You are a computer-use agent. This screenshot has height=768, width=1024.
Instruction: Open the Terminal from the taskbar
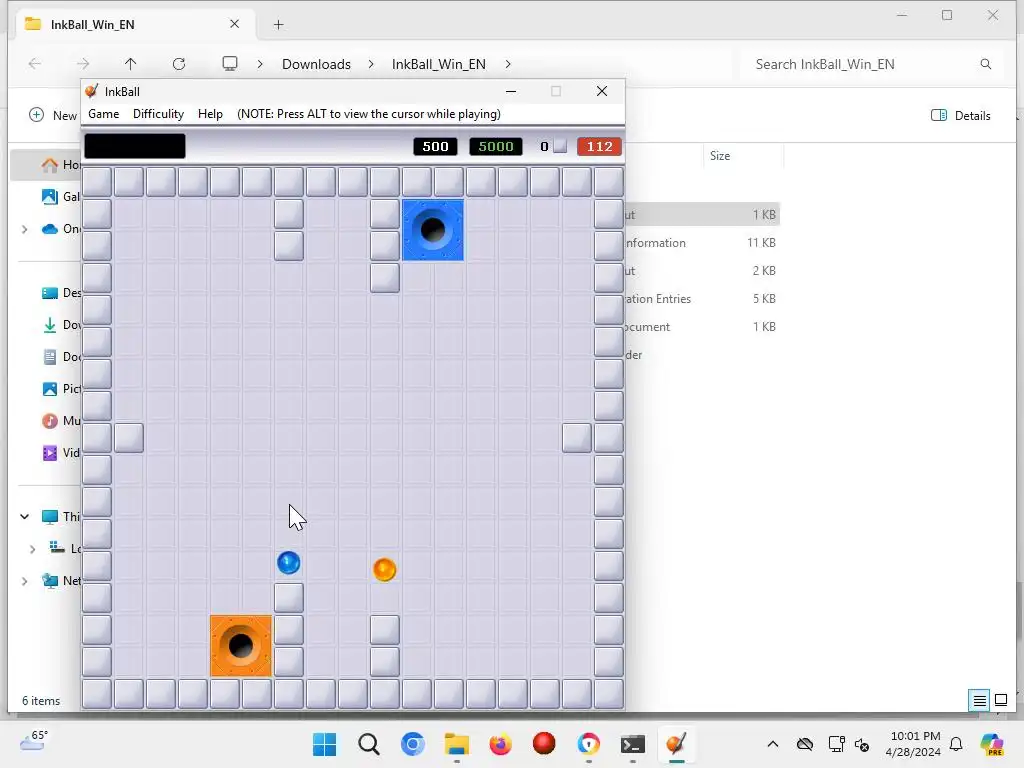[x=633, y=744]
